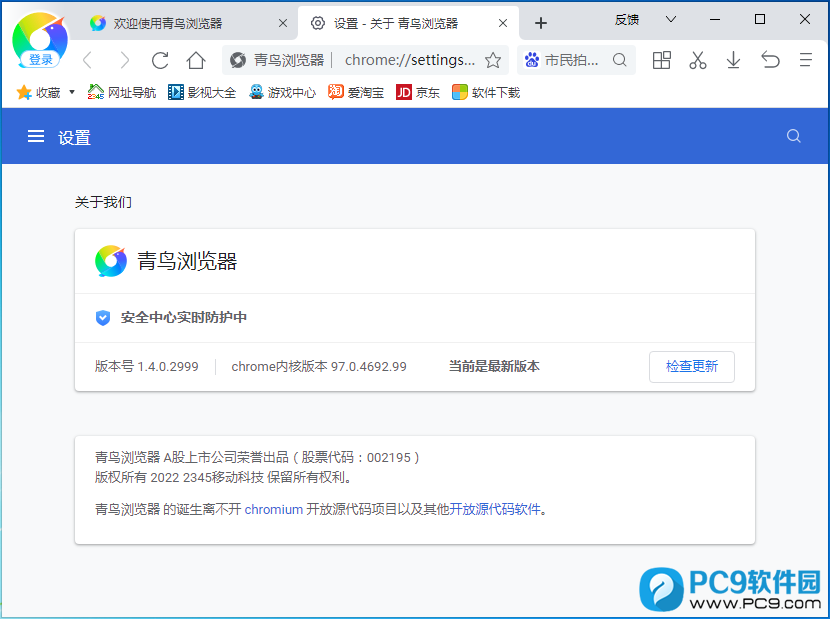This screenshot has height=619, width=830.
Task: Click the 检查更新 button
Action: point(691,366)
